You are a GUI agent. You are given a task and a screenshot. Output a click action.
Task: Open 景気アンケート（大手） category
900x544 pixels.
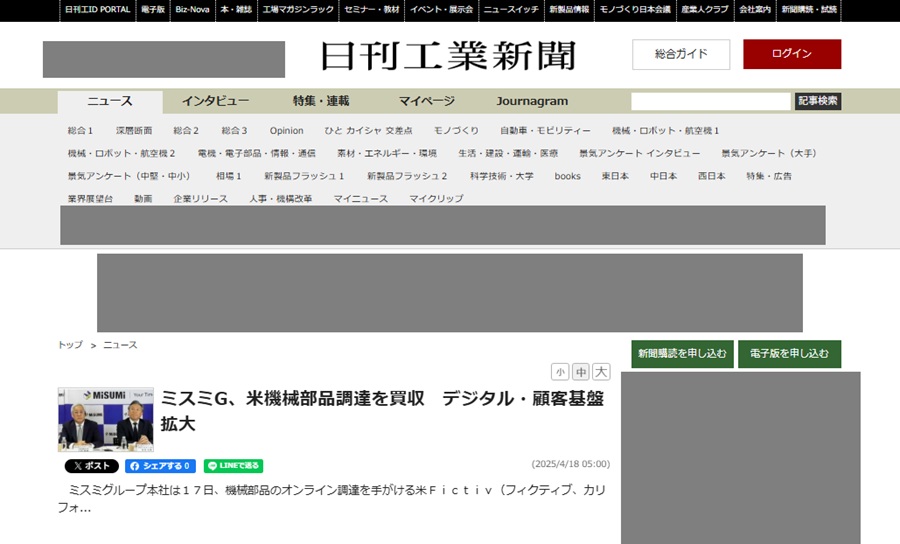point(769,153)
